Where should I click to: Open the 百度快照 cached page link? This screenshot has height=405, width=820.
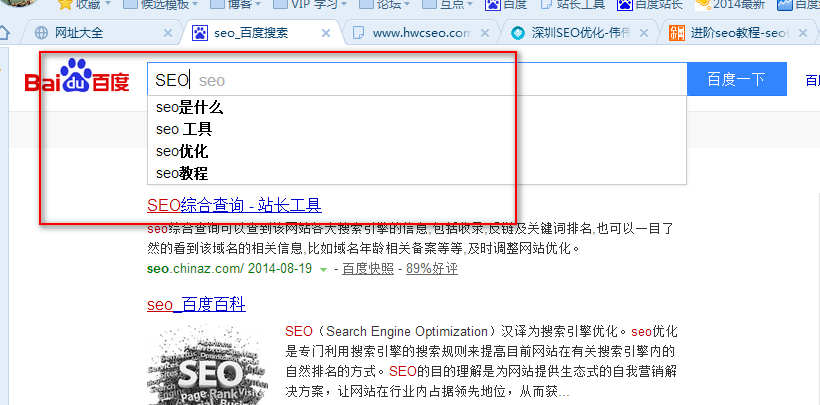(368, 269)
